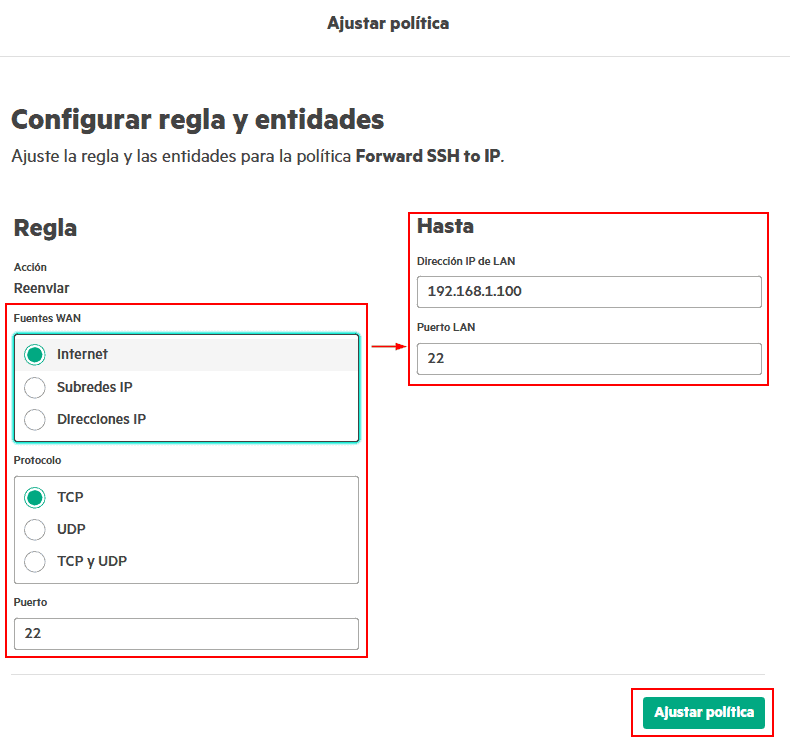The height and width of the screenshot is (749, 790).
Task: Click the Reenviar action value
Action: click(x=41, y=288)
